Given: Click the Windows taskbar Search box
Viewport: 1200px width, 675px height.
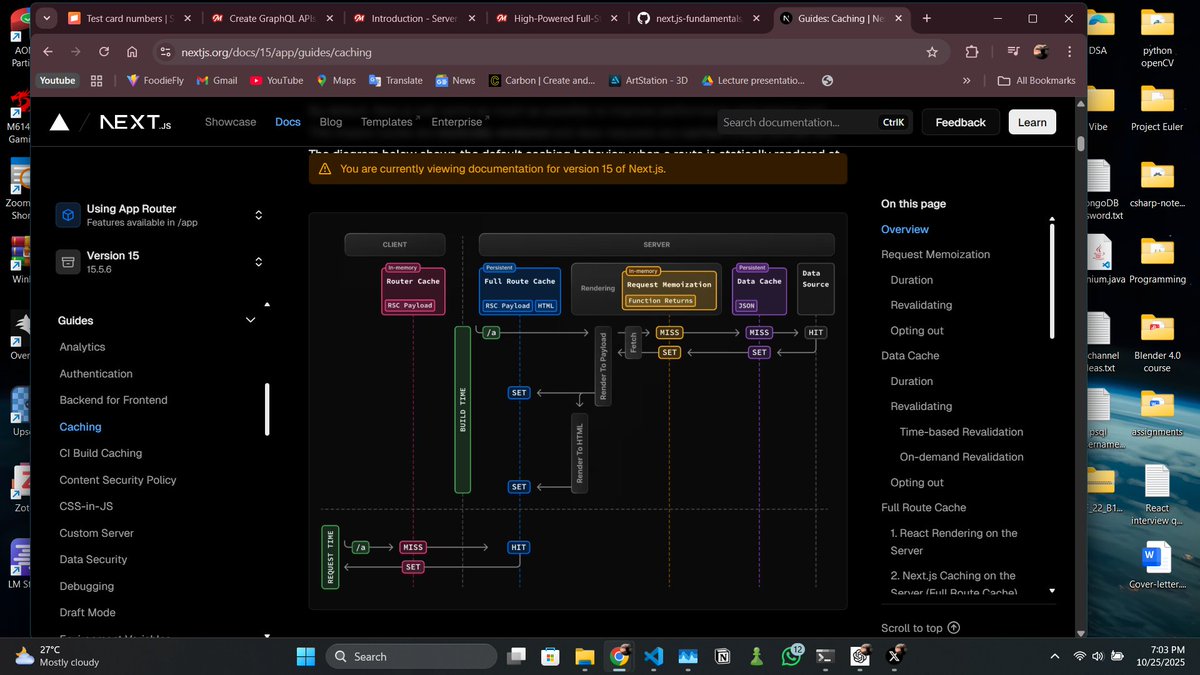Looking at the screenshot, I should click(x=411, y=657).
